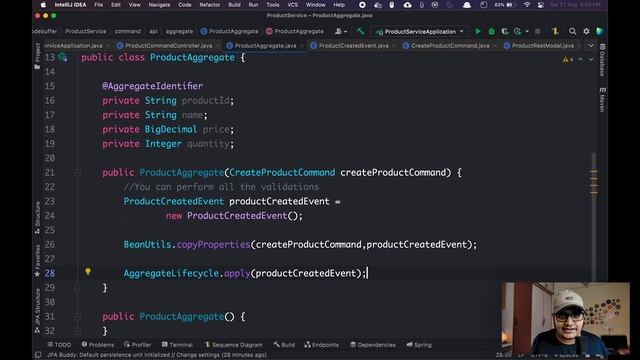Viewport: 640px width, 360px height.
Task: Open the Refactor menu
Action: point(210,5)
